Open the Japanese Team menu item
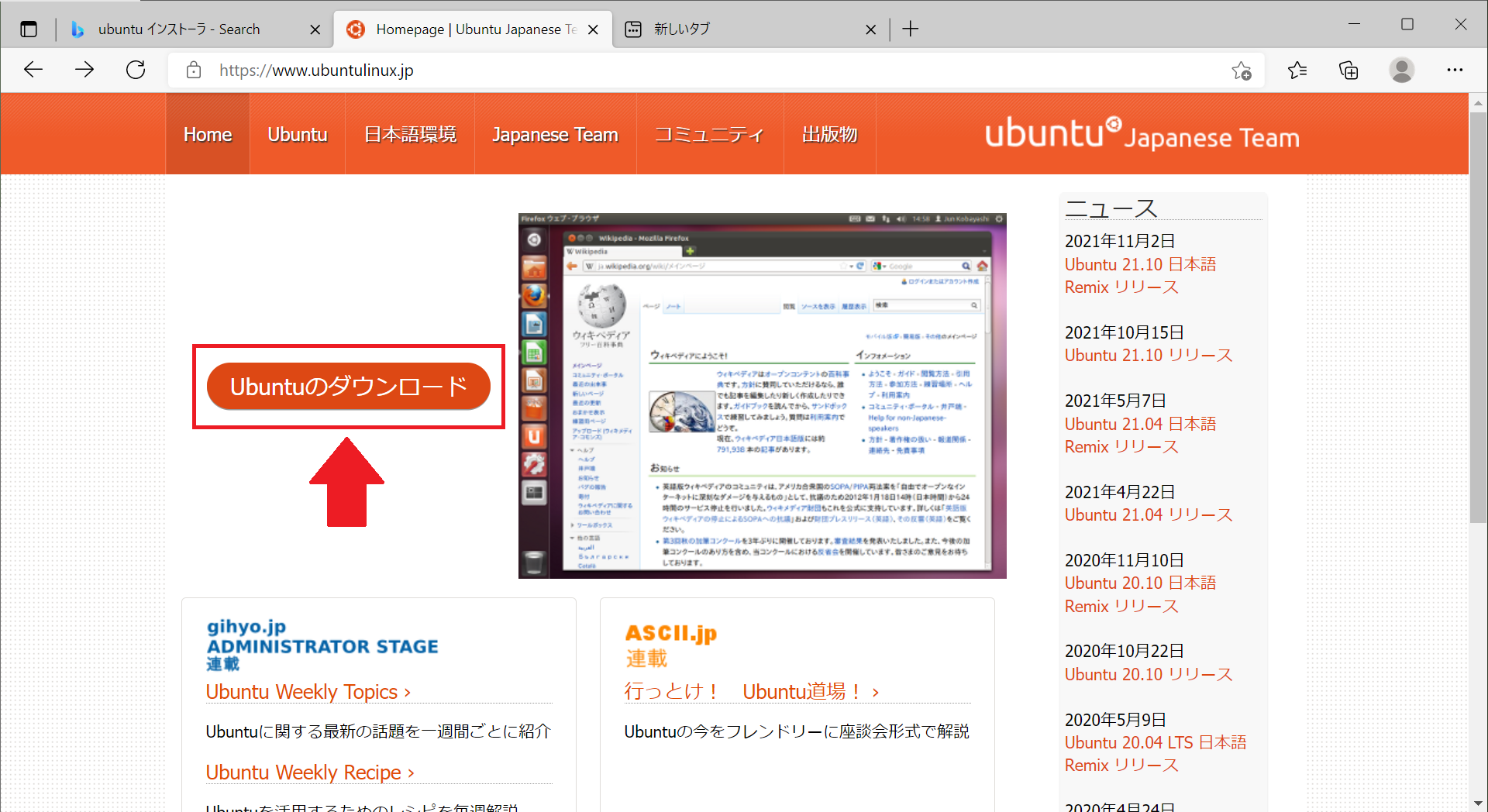1488x812 pixels. pyautogui.click(x=554, y=133)
